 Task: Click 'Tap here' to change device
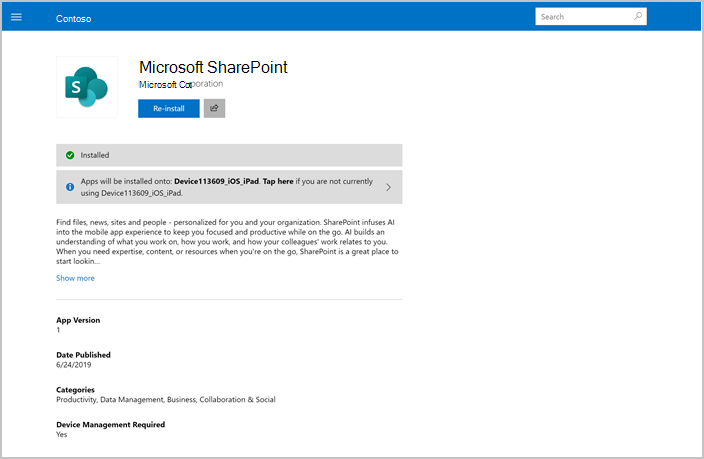(278, 181)
